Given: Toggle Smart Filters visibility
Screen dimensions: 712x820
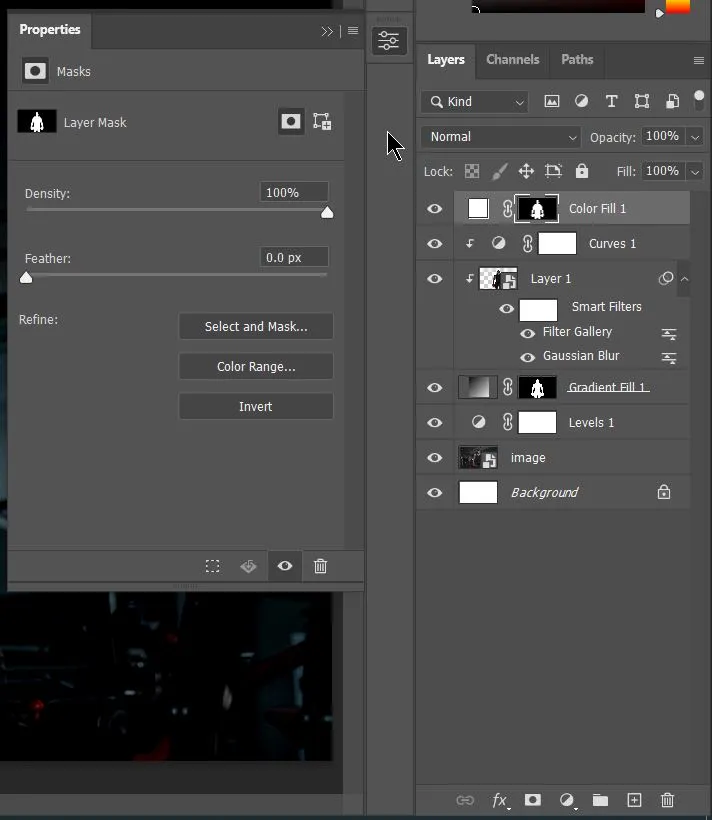Looking at the screenshot, I should click(x=506, y=309).
